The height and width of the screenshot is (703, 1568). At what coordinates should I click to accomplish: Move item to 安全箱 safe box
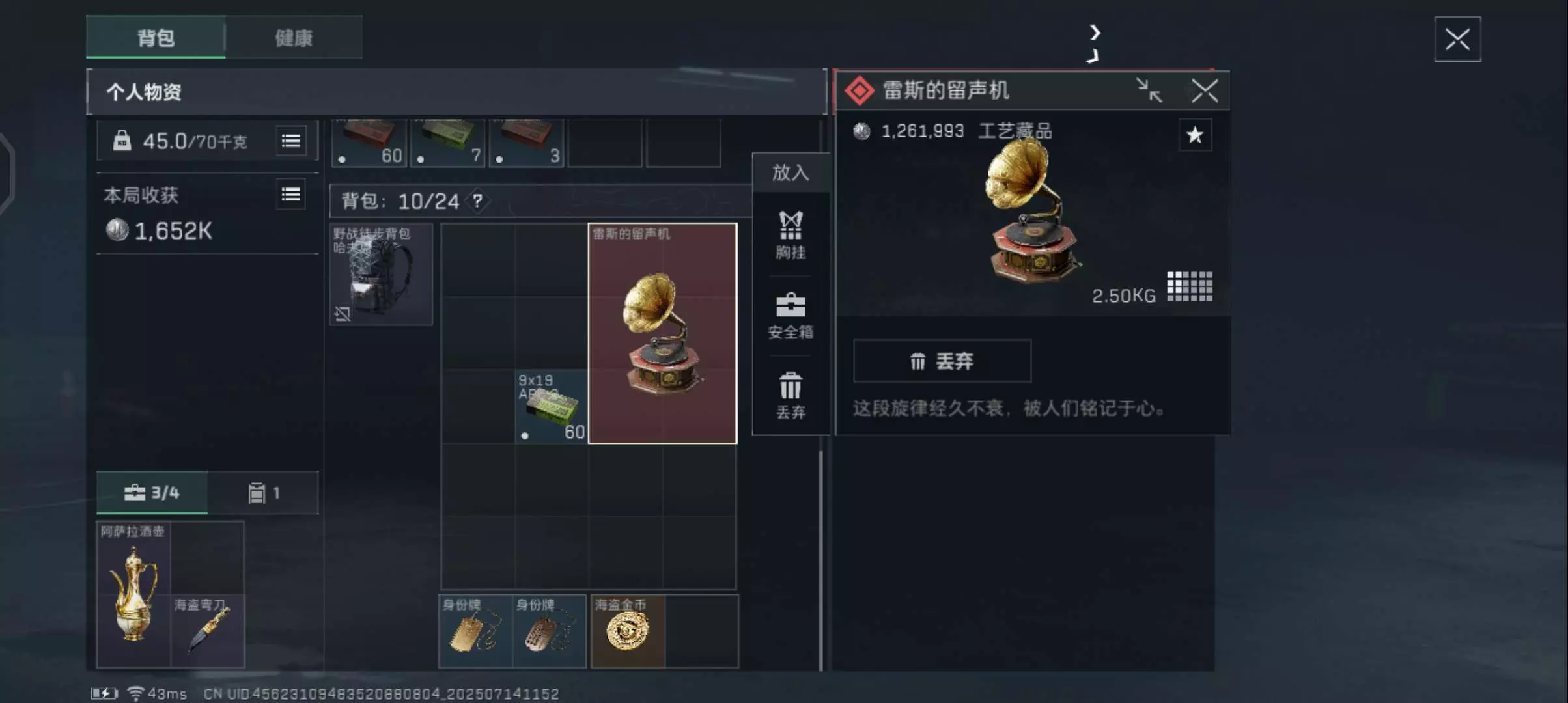(791, 316)
